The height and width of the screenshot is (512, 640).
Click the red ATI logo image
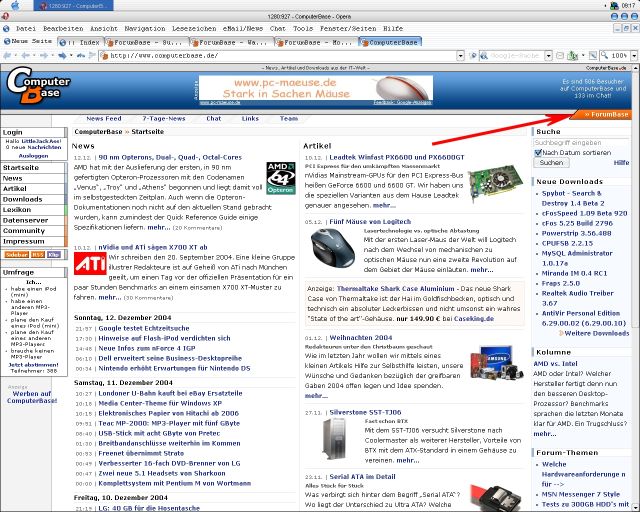[90, 263]
